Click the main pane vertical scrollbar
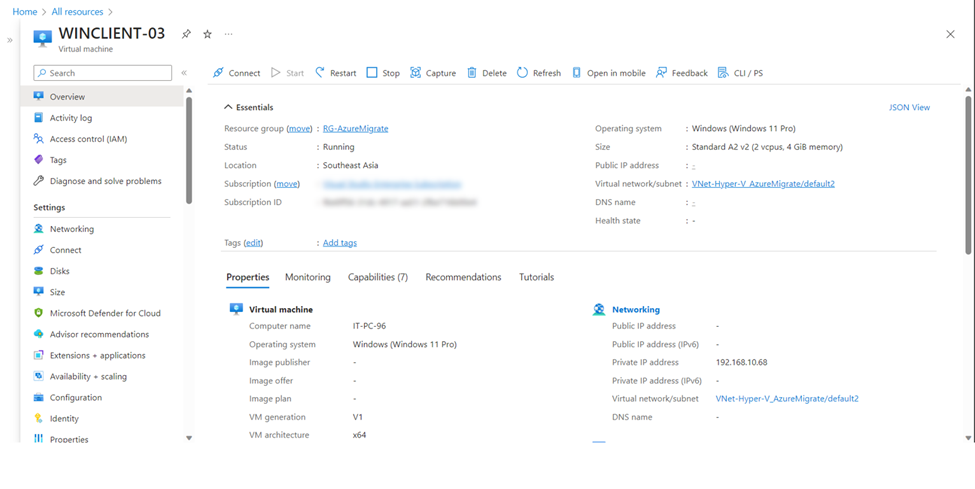Image resolution: width=975 pixels, height=489 pixels. click(968, 175)
